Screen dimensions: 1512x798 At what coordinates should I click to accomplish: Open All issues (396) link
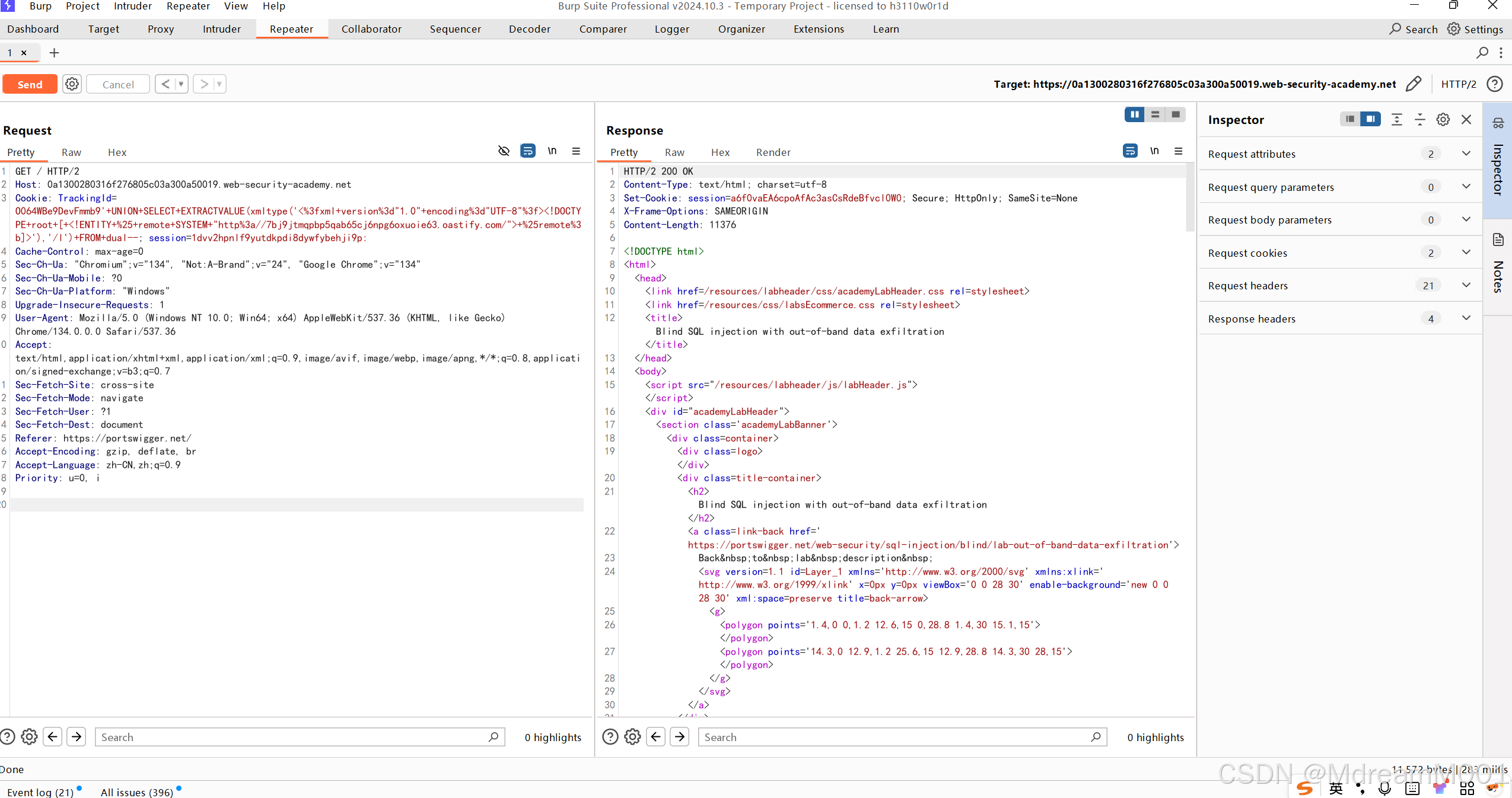(x=137, y=792)
